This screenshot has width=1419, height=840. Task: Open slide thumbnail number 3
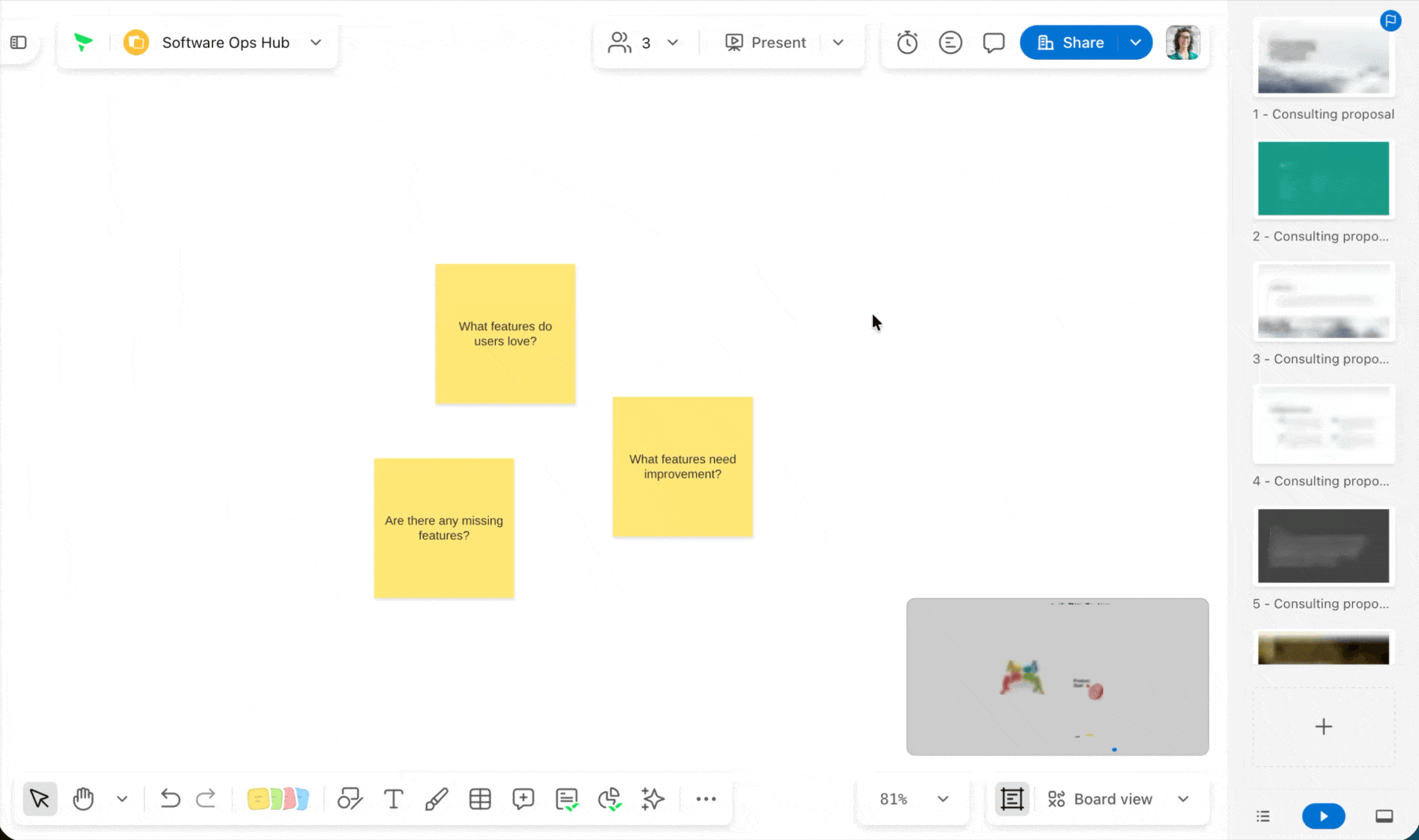pyautogui.click(x=1324, y=301)
